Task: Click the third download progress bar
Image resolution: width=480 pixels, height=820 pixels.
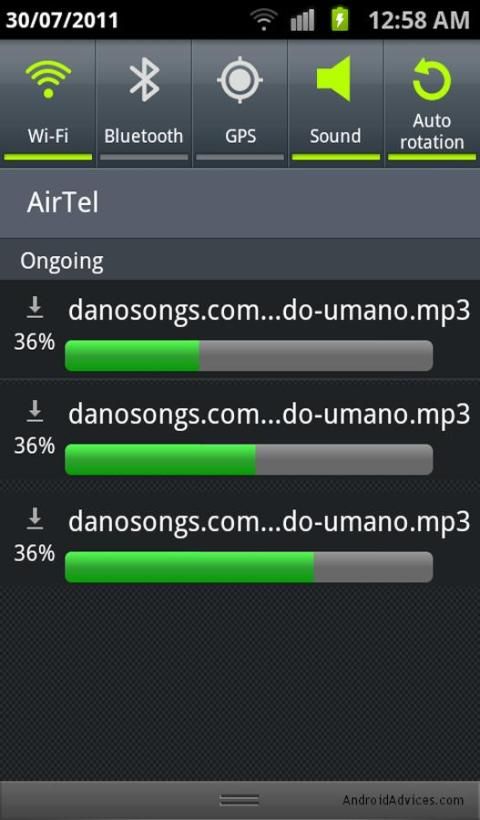Action: (x=249, y=567)
